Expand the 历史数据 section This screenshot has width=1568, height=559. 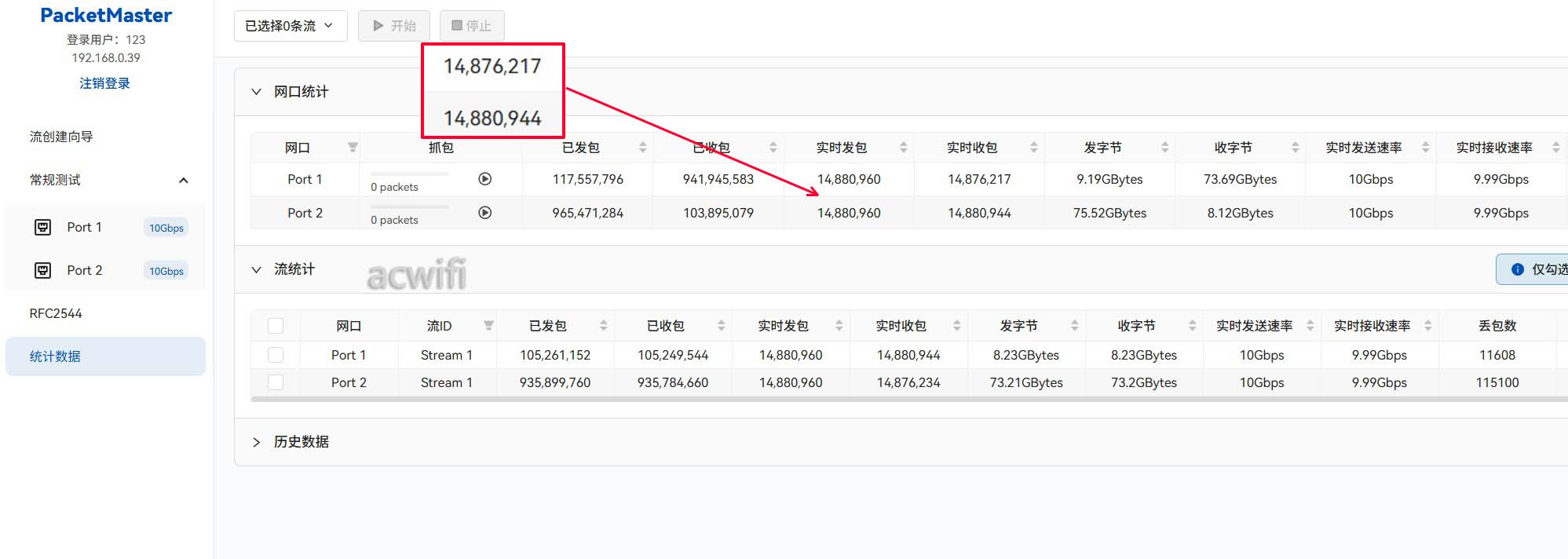[256, 442]
